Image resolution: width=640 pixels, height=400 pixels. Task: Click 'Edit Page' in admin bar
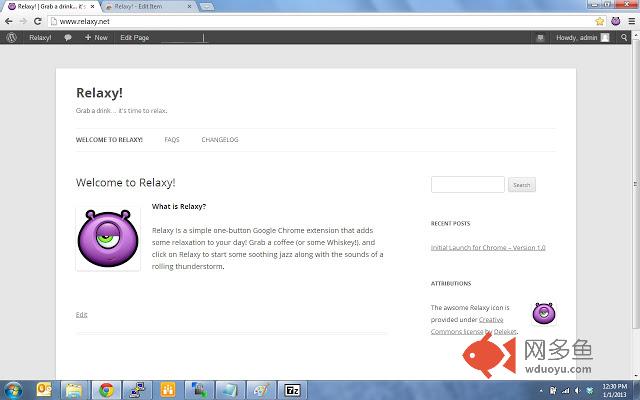coord(135,38)
